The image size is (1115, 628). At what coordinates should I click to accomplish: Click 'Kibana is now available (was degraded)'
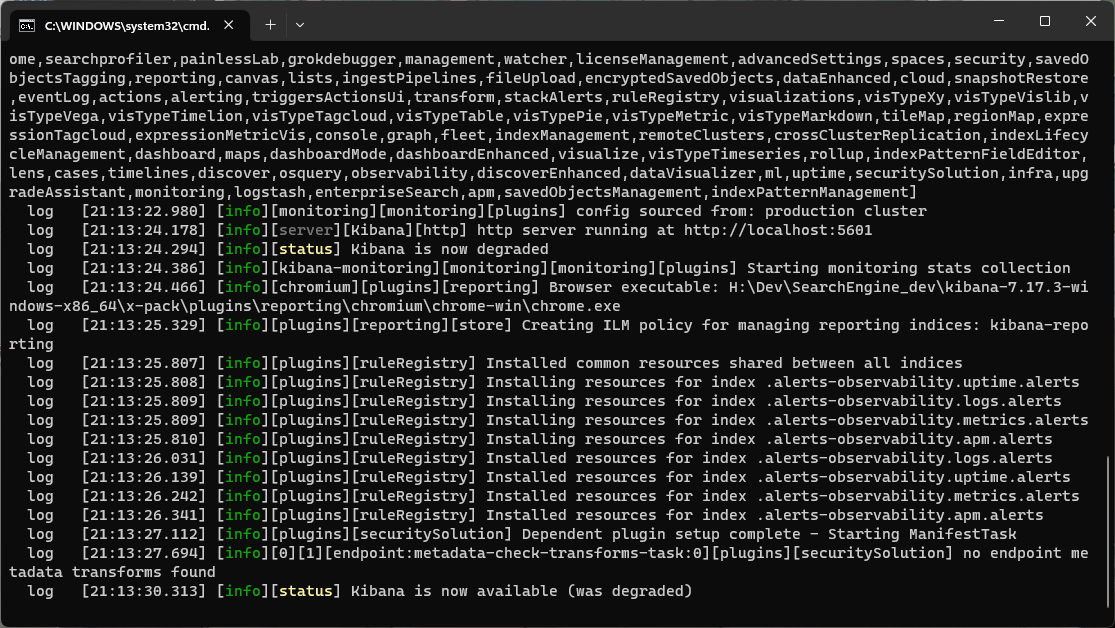click(x=521, y=592)
